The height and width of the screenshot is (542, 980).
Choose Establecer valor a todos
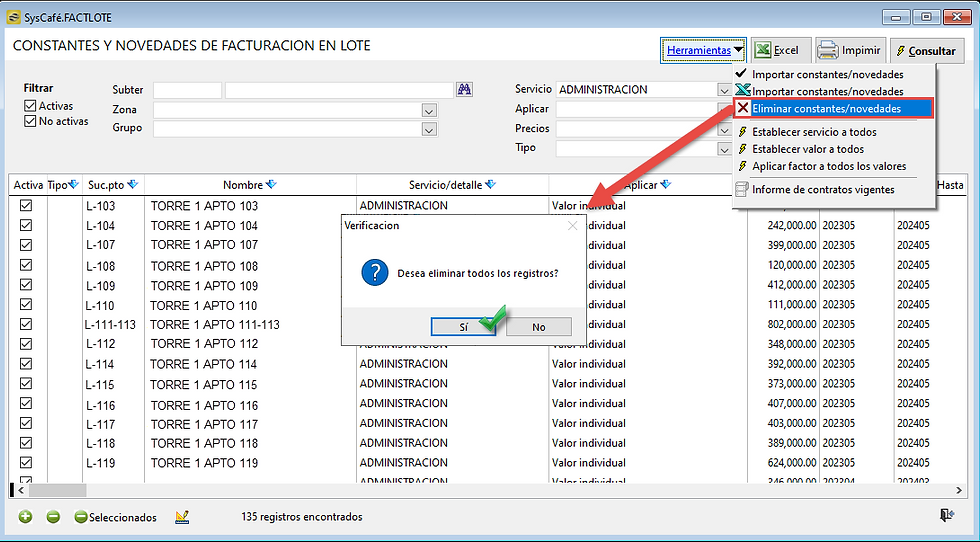tap(808, 149)
